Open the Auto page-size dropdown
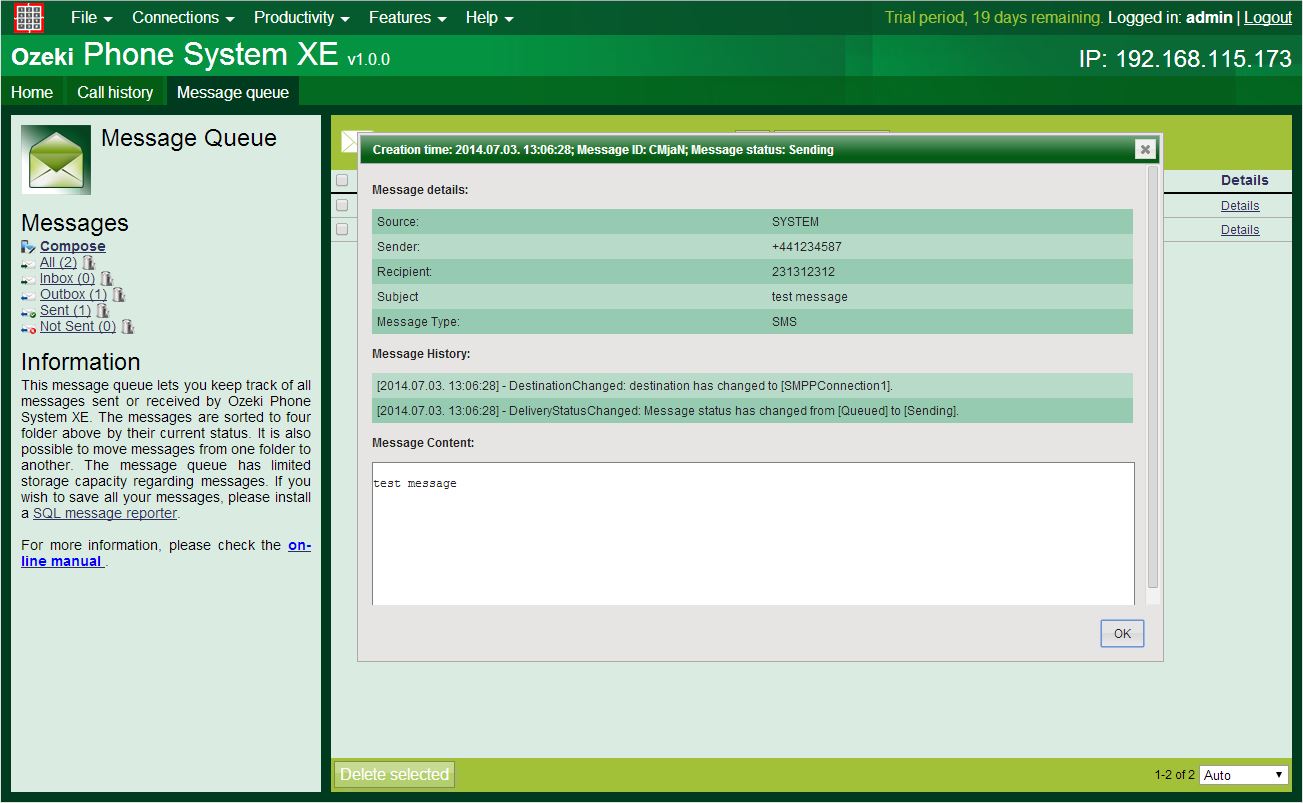This screenshot has height=803, width=1303. [1244, 775]
